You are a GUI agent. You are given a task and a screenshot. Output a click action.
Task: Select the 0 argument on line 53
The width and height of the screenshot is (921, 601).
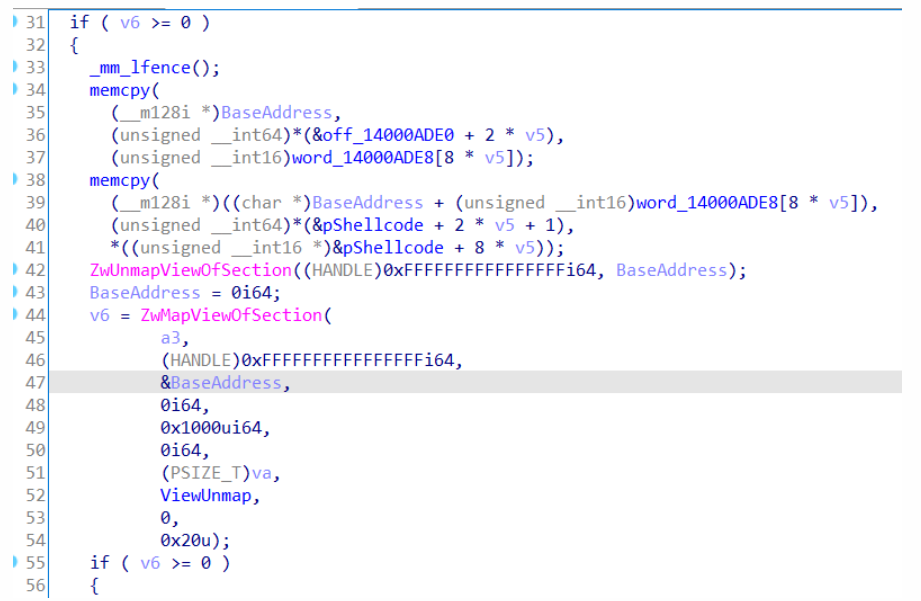pyautogui.click(x=165, y=518)
